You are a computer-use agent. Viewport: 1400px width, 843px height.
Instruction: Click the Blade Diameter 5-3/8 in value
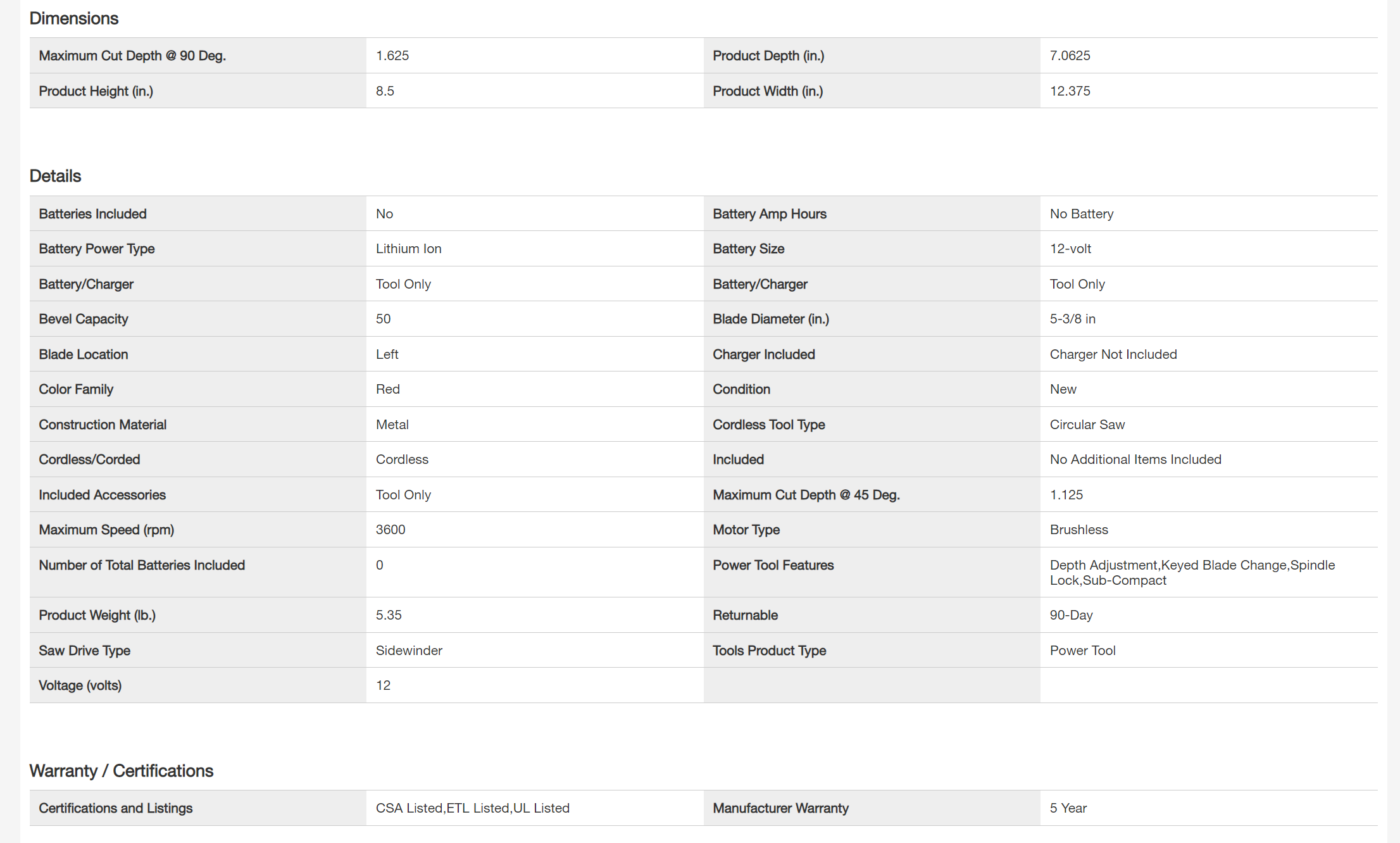coord(1072,319)
